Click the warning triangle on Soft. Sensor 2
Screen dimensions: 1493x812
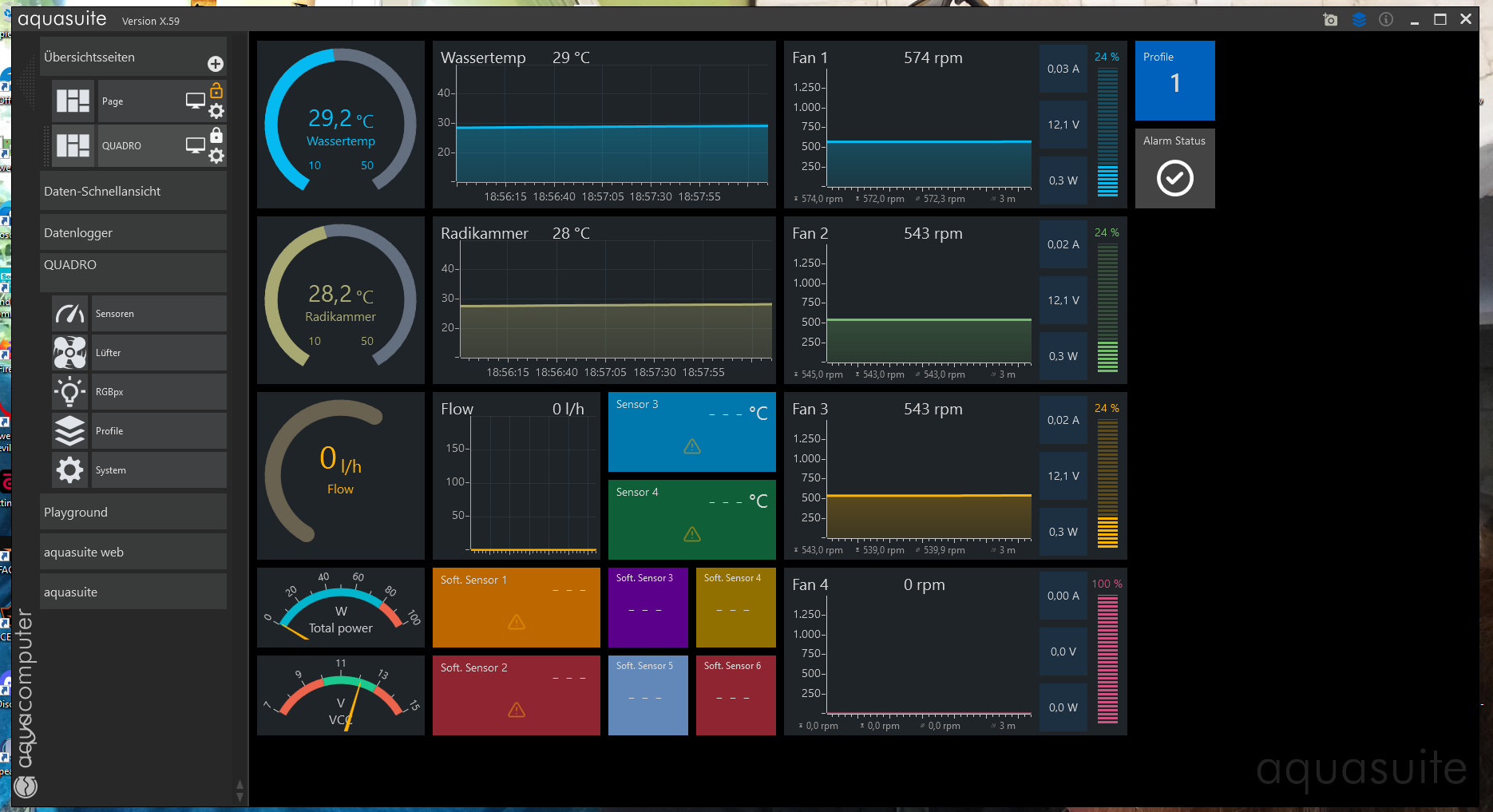[517, 710]
